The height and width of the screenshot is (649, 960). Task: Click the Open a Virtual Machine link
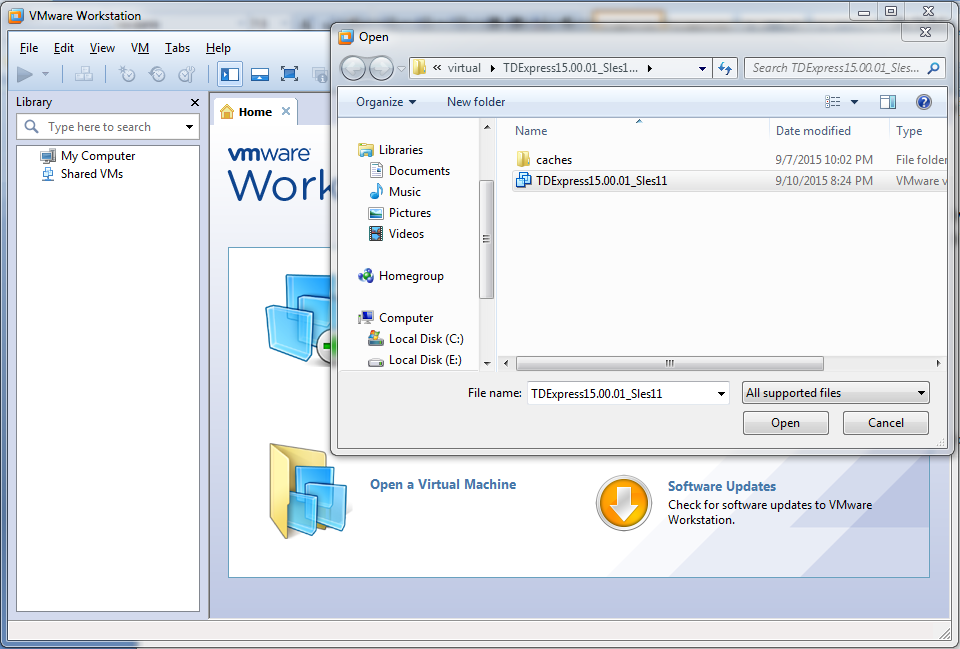point(443,484)
